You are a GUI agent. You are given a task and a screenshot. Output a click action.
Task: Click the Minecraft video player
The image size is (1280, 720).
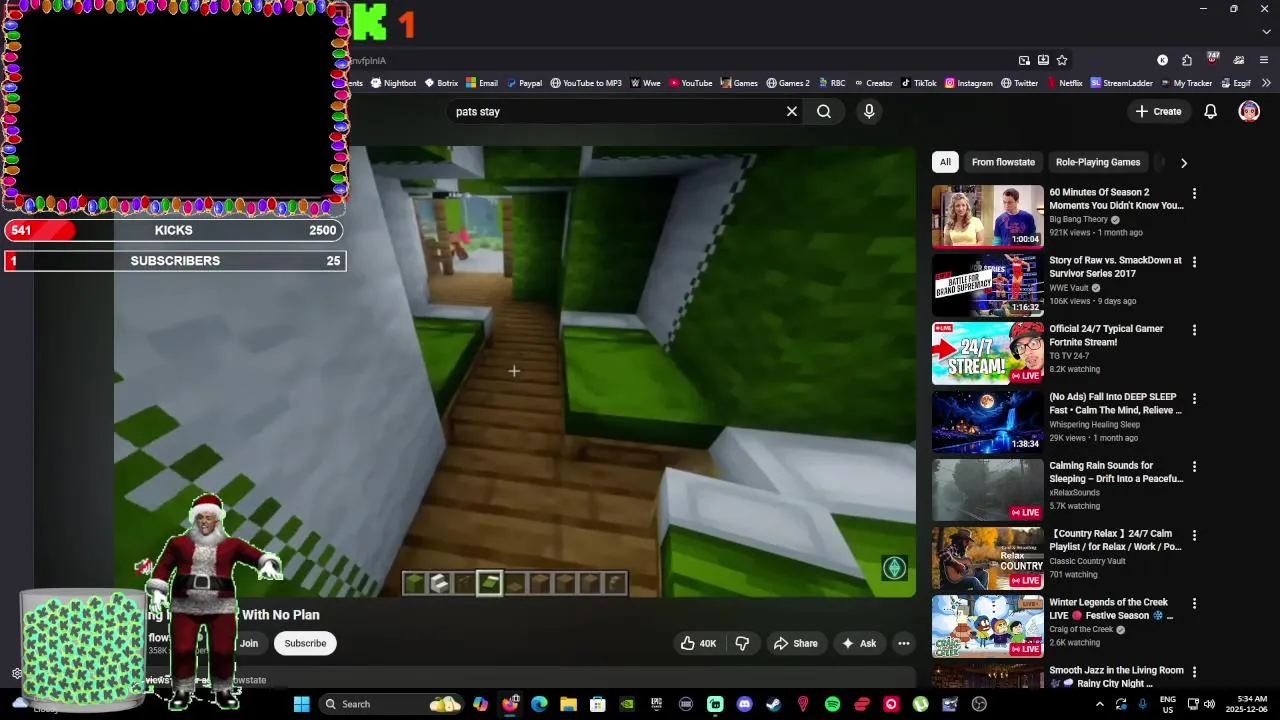point(514,372)
